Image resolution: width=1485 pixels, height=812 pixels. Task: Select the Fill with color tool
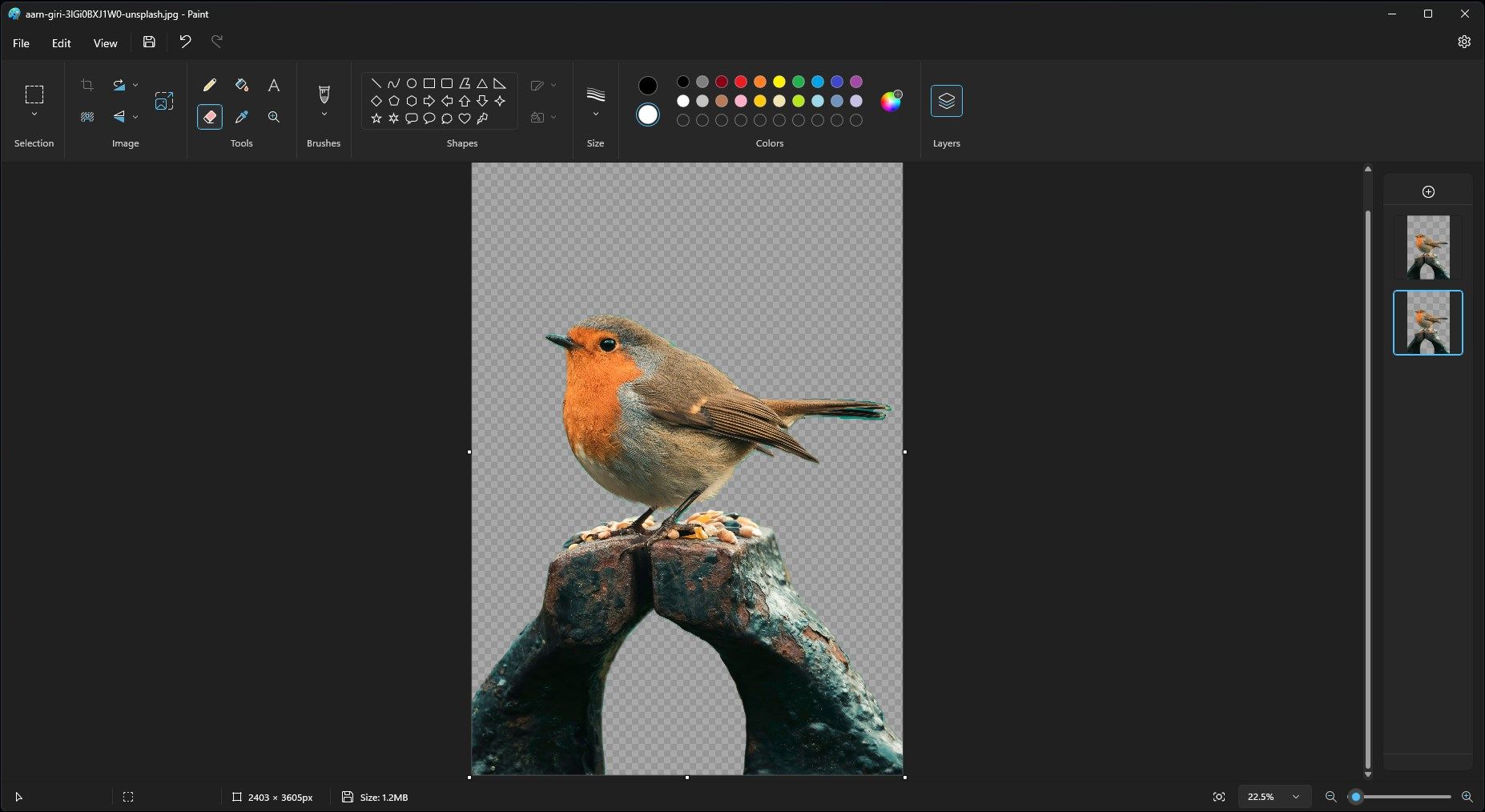pyautogui.click(x=241, y=85)
